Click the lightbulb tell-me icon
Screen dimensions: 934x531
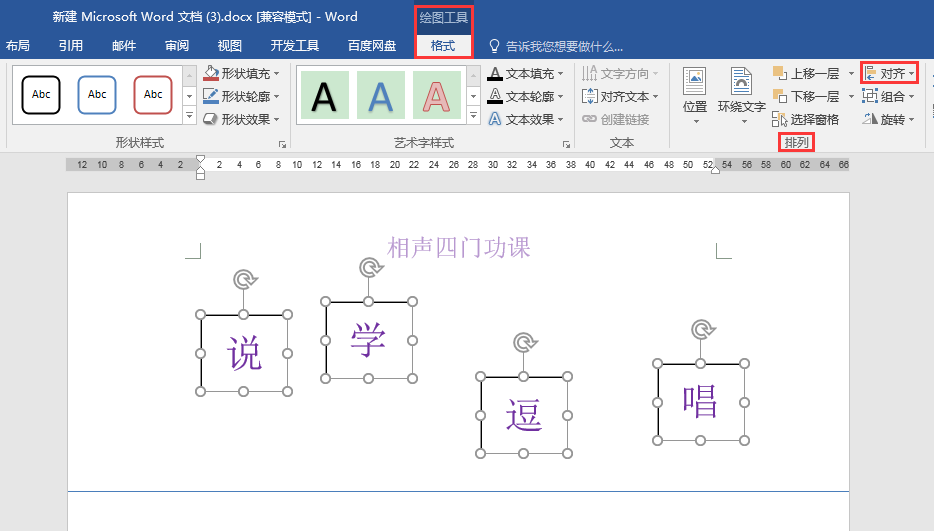[x=494, y=46]
